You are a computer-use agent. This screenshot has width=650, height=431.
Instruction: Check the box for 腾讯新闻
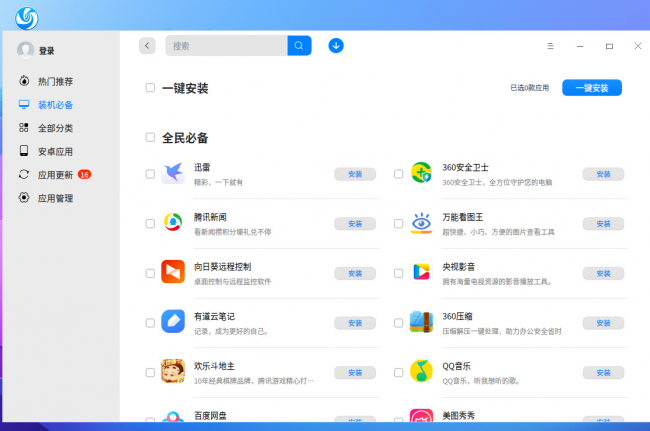[150, 224]
